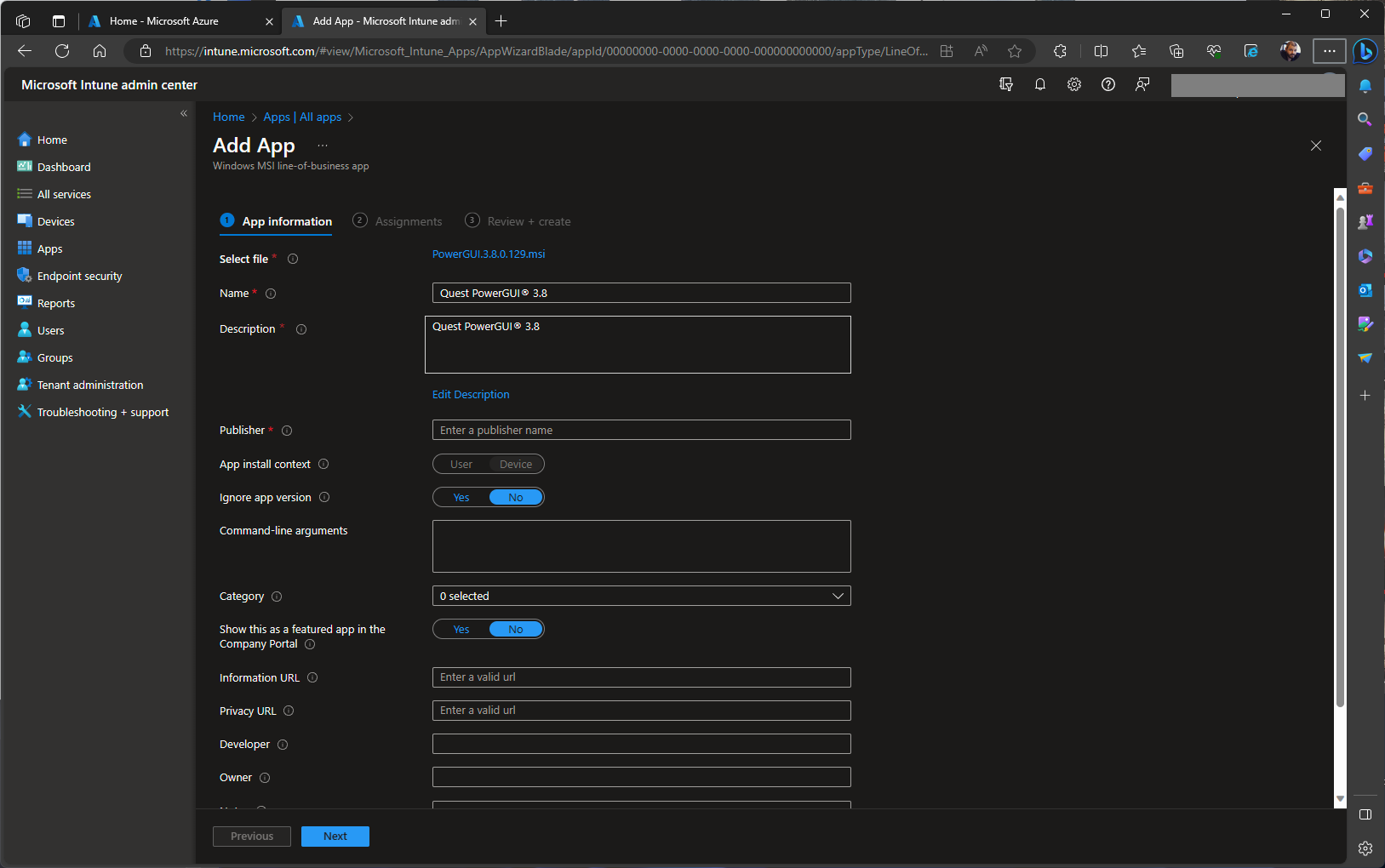Click info icon next to Select file
This screenshot has width=1385, height=868.
pyautogui.click(x=293, y=259)
